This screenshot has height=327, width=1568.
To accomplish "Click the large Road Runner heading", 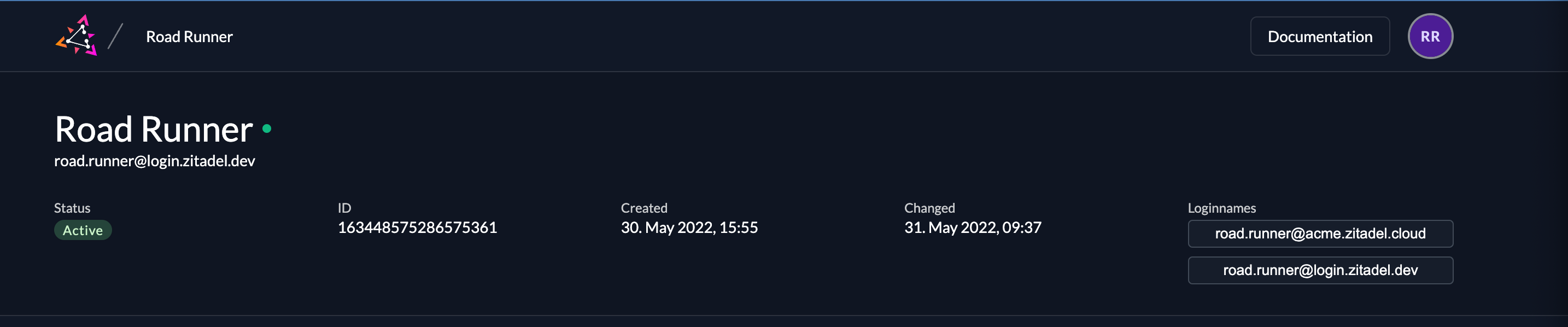I will pyautogui.click(x=154, y=129).
